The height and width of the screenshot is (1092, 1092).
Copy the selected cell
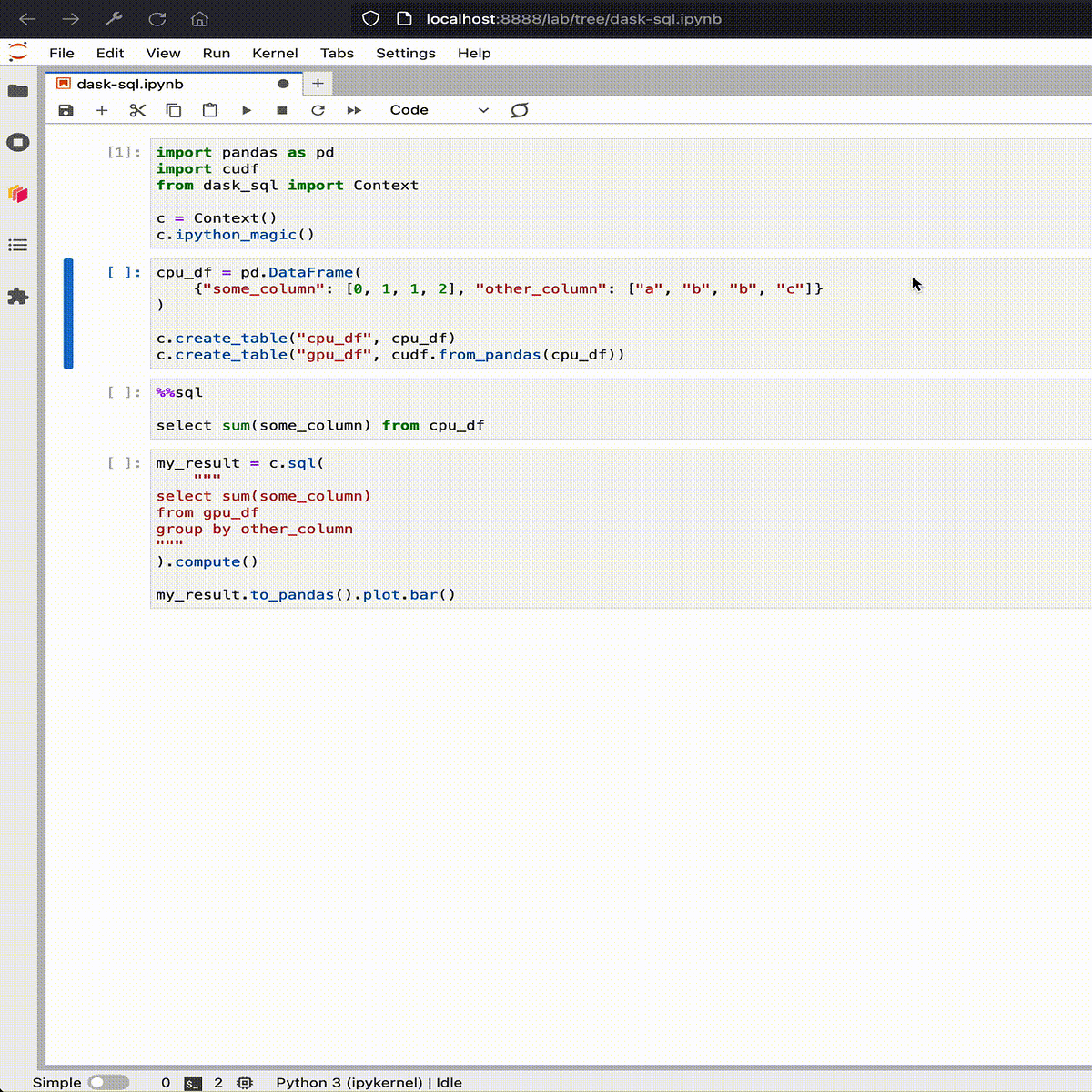pyautogui.click(x=174, y=109)
